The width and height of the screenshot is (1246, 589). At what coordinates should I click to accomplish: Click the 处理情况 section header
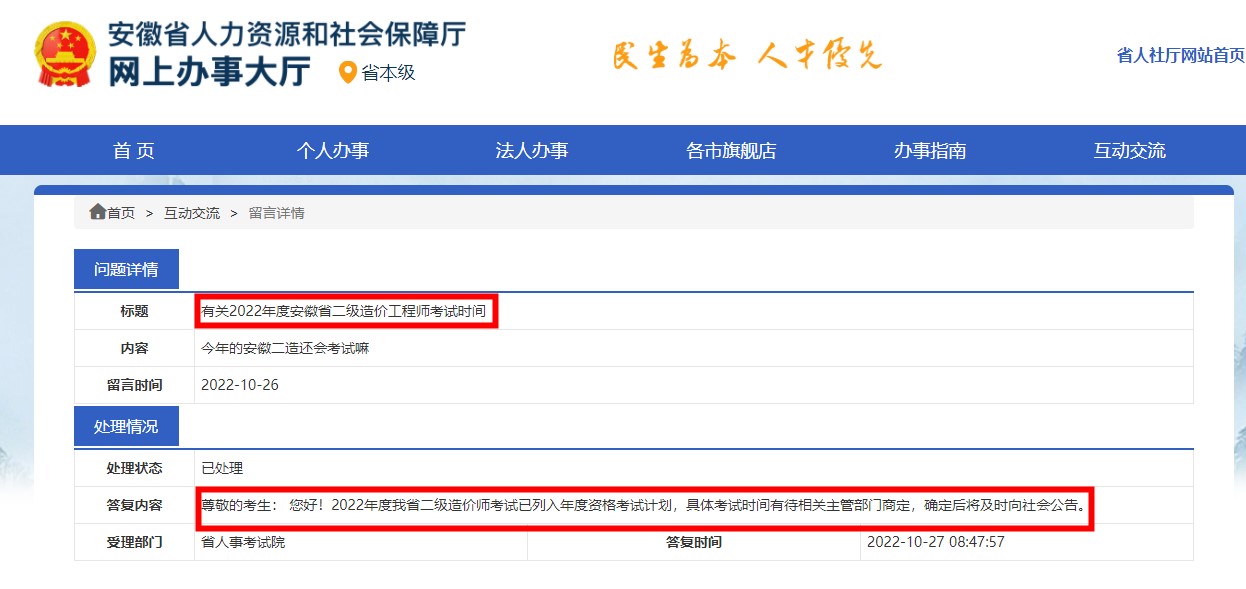tap(127, 425)
